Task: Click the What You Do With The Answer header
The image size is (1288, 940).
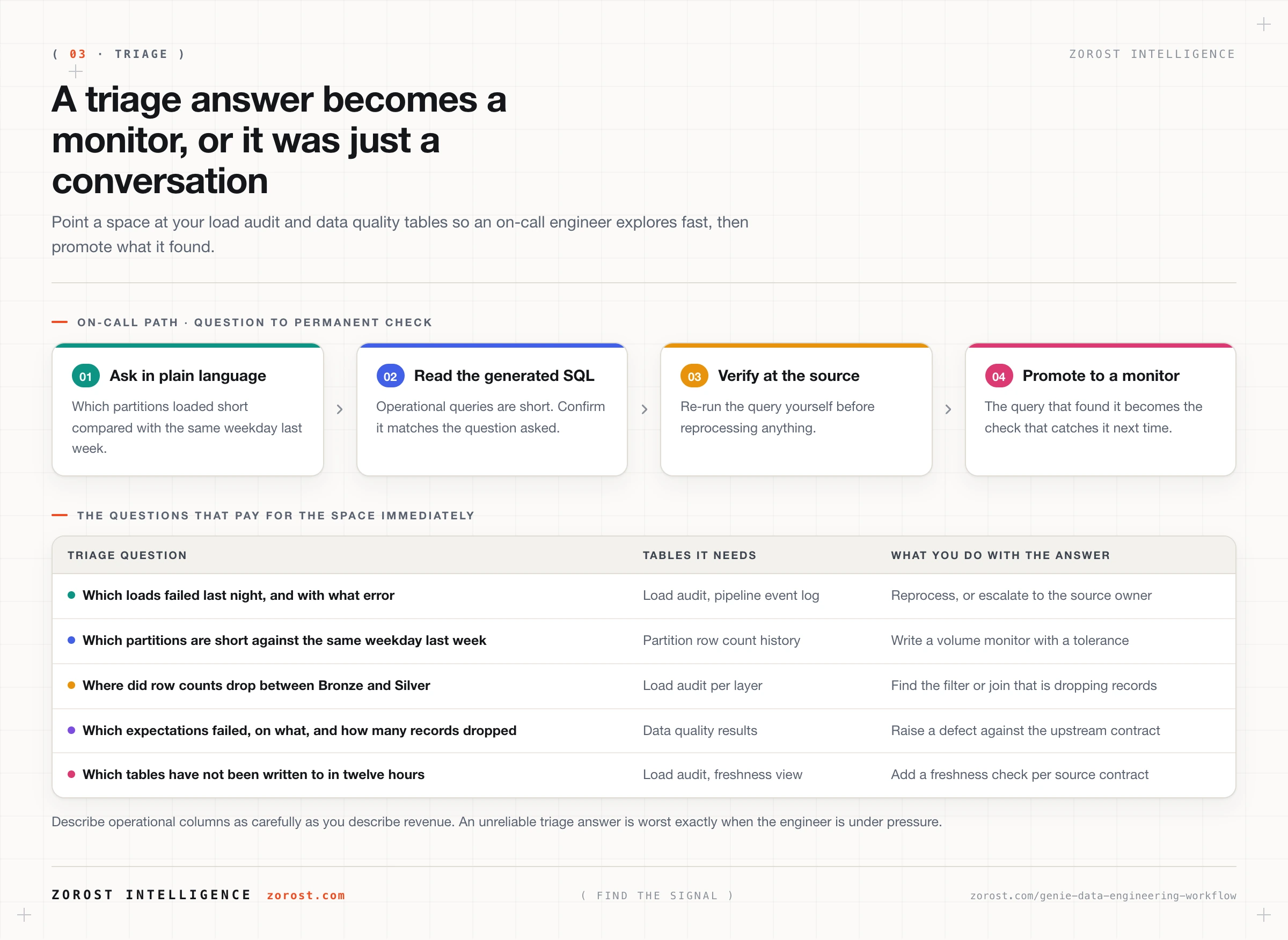Action: [1000, 555]
